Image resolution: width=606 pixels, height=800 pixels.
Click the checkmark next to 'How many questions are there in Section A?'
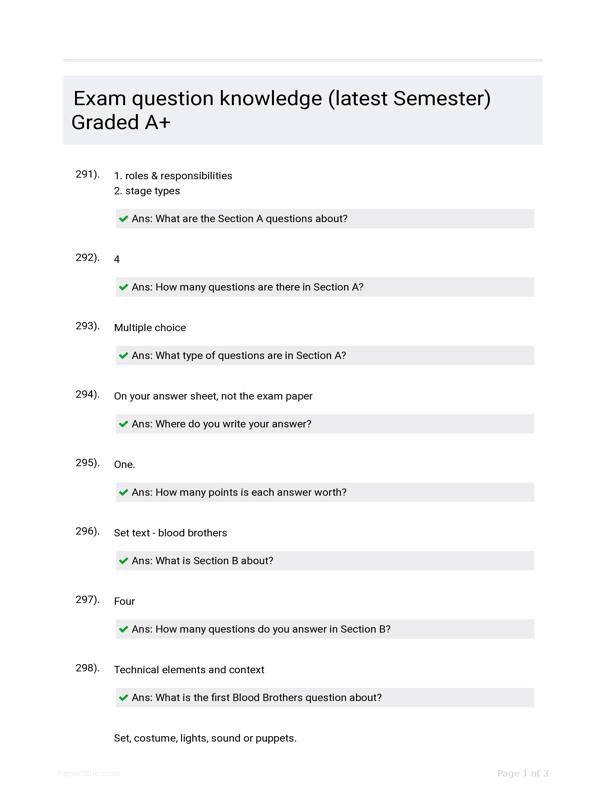(123, 287)
